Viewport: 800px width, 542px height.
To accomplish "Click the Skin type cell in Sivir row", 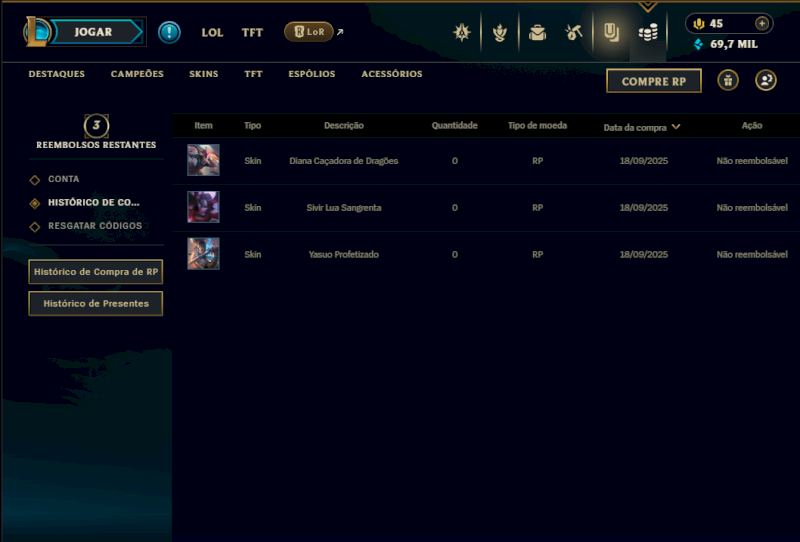I will point(253,208).
